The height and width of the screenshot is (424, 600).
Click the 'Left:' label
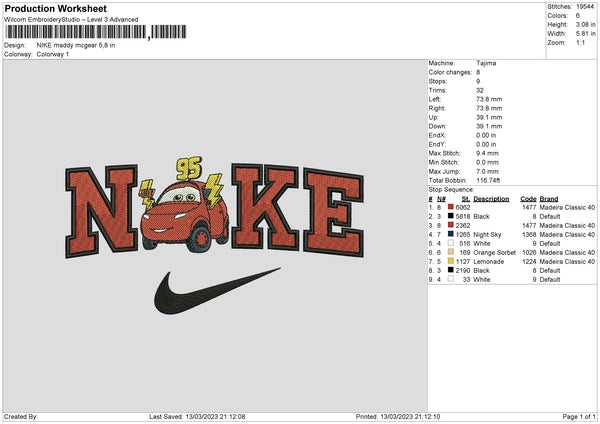[x=435, y=99]
